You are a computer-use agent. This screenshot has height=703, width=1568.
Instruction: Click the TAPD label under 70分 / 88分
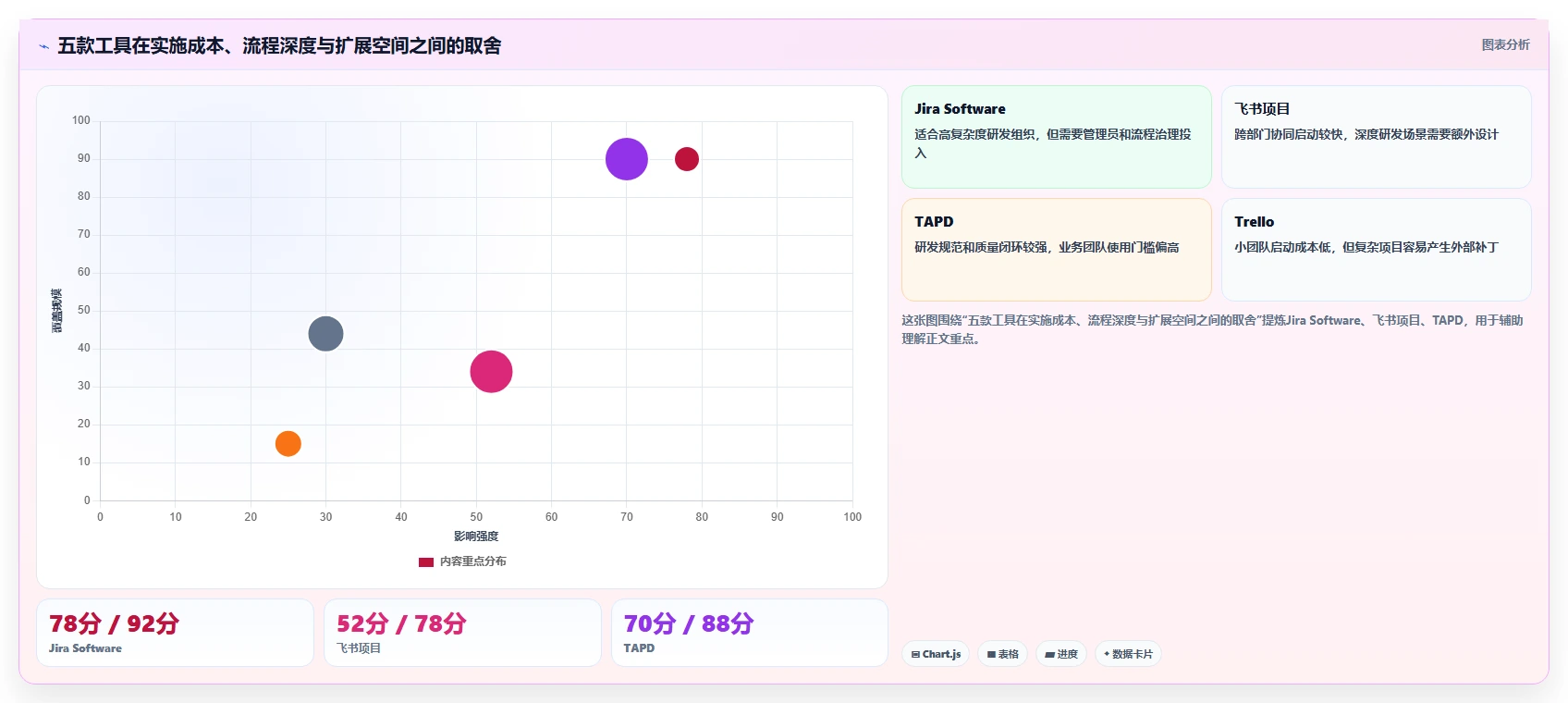(x=639, y=648)
